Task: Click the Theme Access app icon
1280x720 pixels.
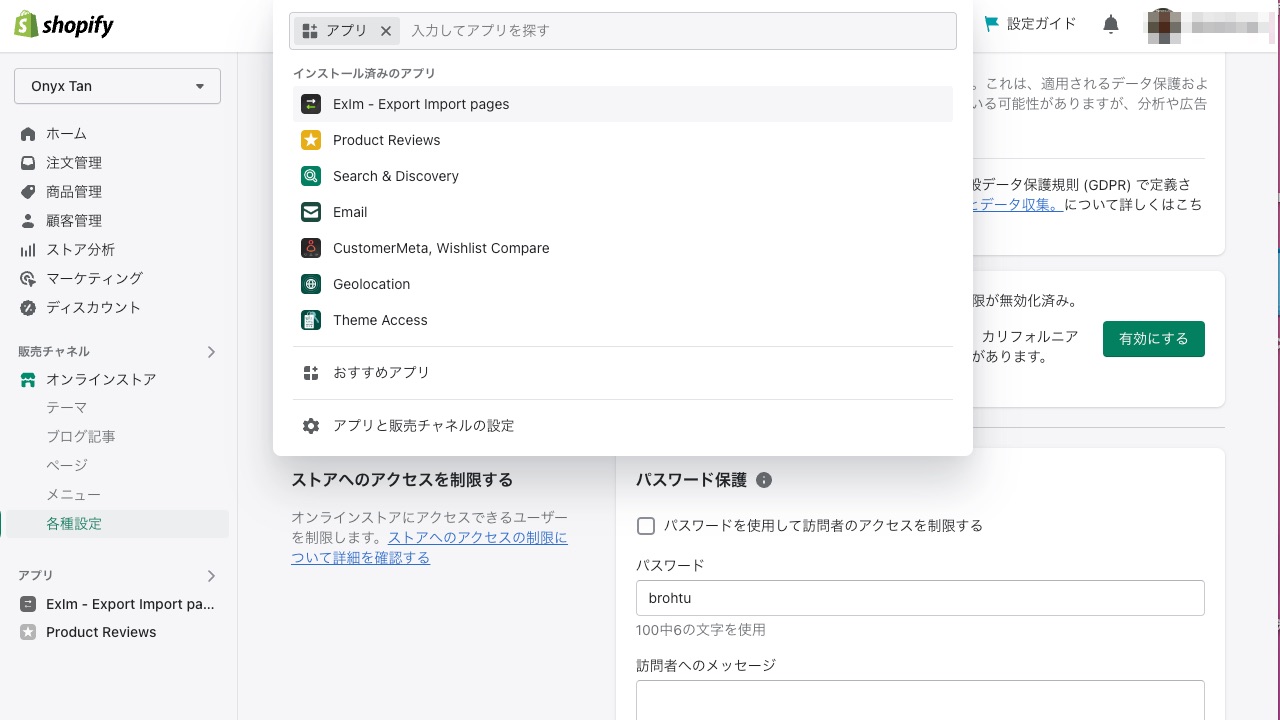Action: [x=311, y=320]
